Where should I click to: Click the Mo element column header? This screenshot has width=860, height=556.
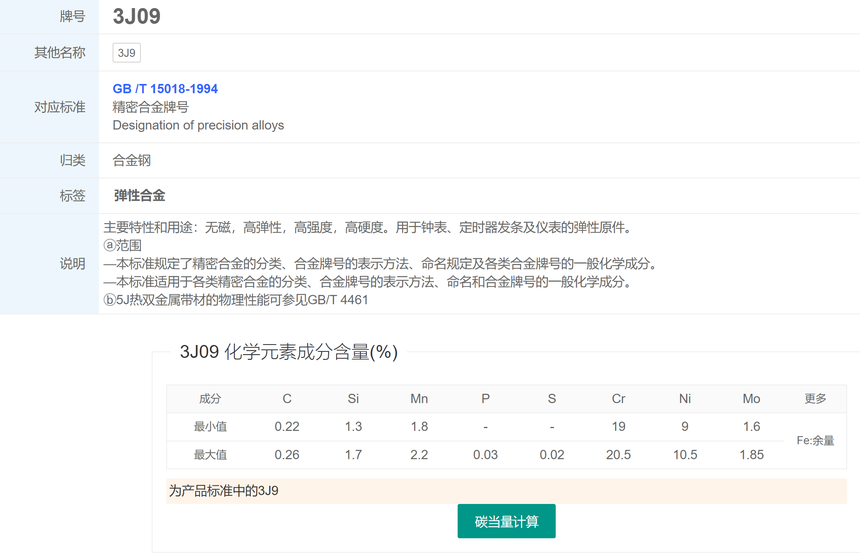coord(751,399)
